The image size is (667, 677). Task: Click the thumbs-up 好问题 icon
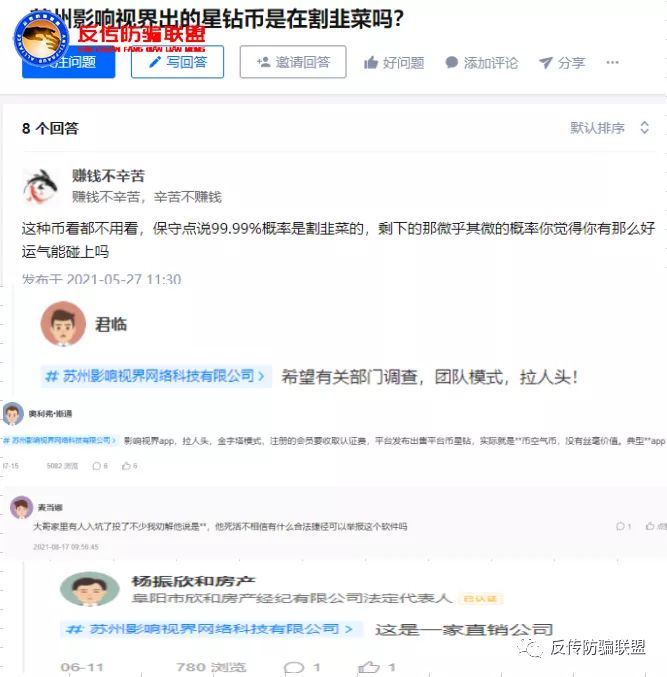pyautogui.click(x=371, y=63)
